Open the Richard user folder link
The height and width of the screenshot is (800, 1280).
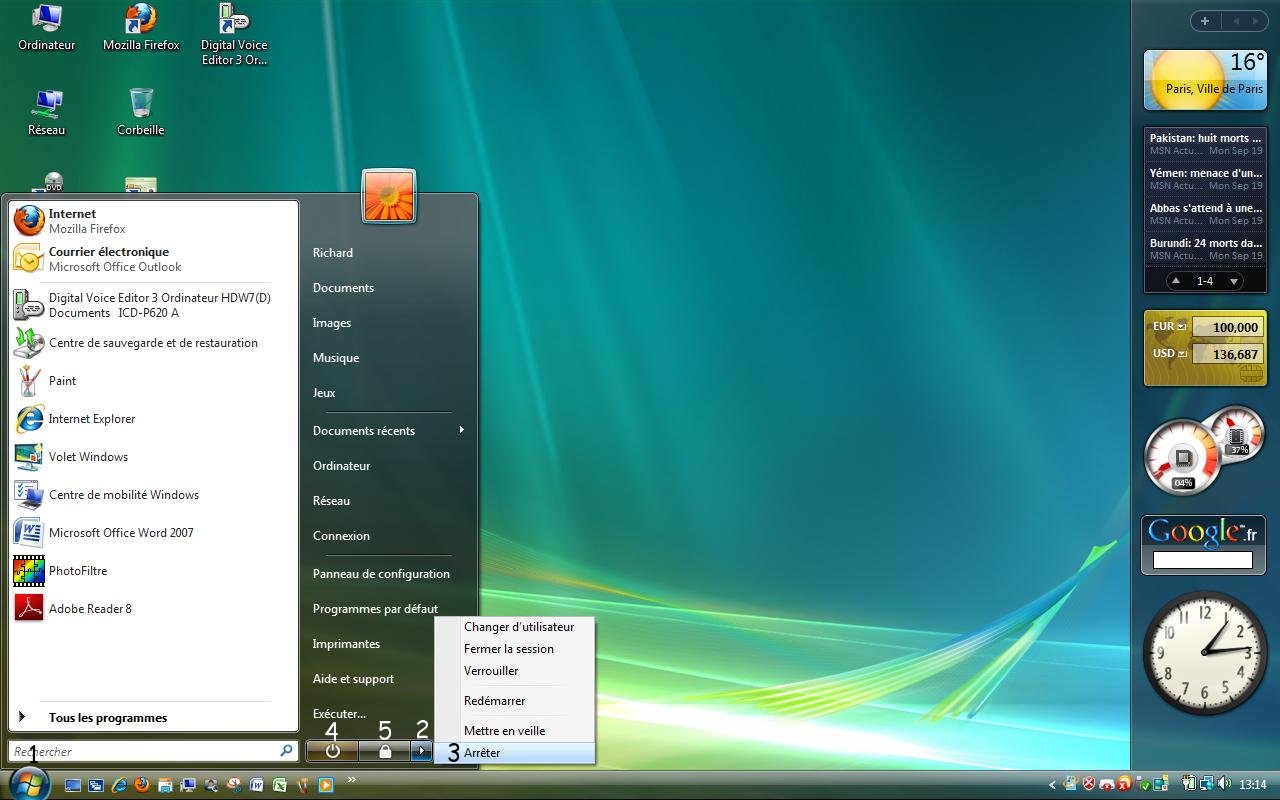point(333,253)
